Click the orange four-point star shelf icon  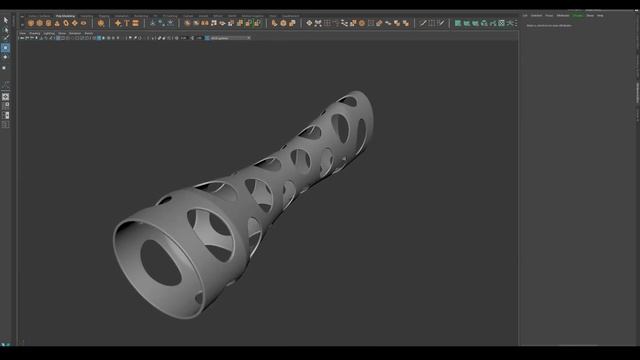pyautogui.click(x=118, y=23)
